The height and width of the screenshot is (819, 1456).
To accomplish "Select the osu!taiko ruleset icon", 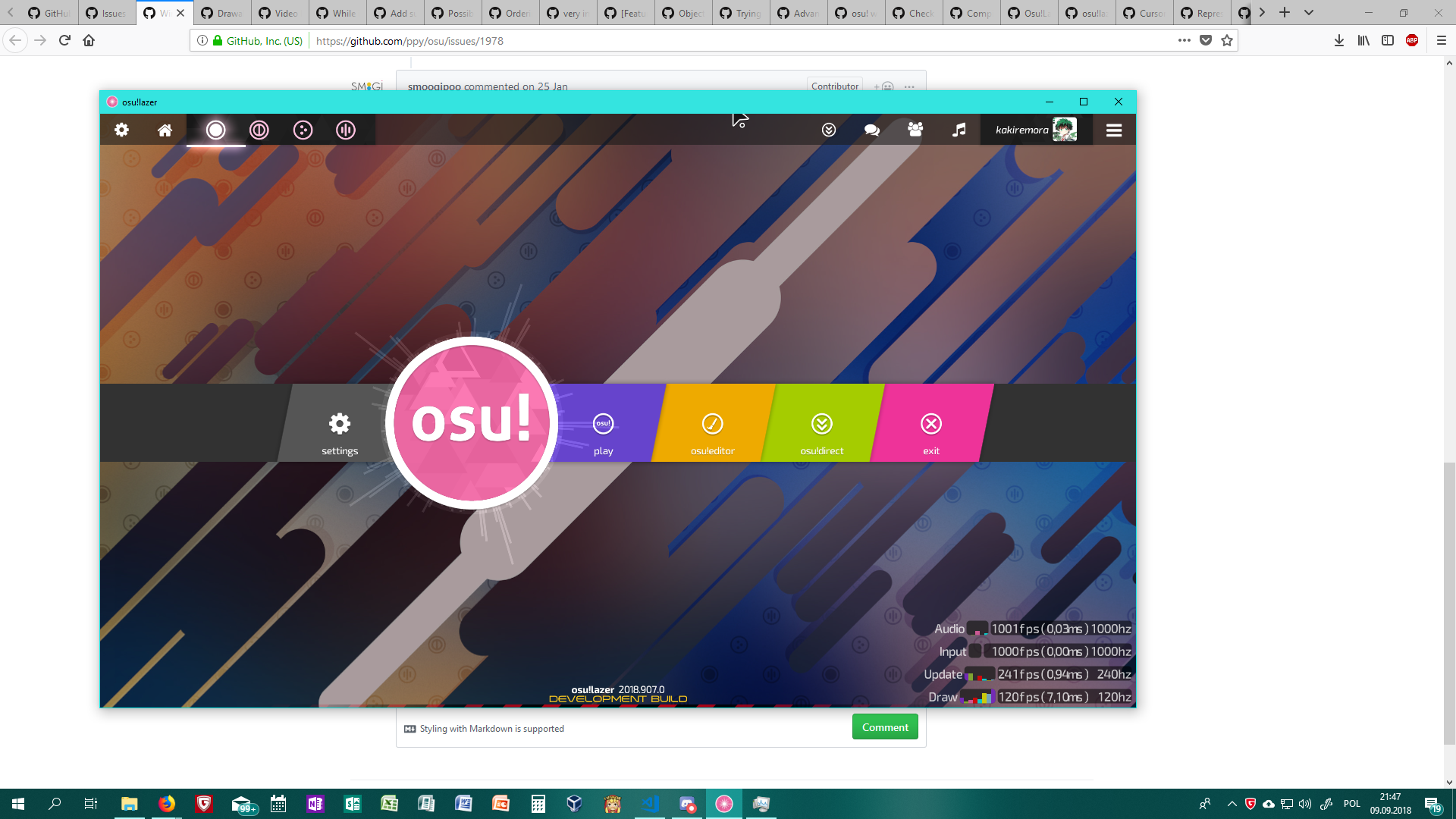I will [259, 130].
